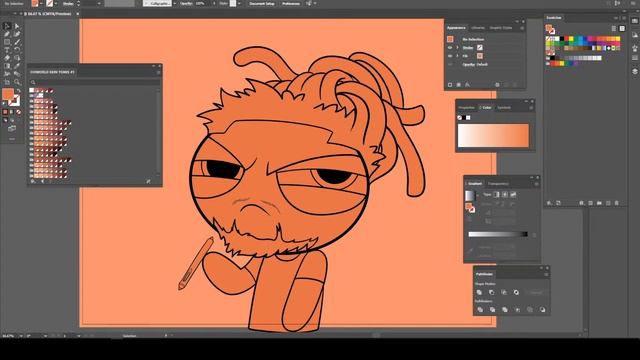Screen dimensions: 640x360
Task: Switch to the Libraries tab
Action: click(478, 28)
